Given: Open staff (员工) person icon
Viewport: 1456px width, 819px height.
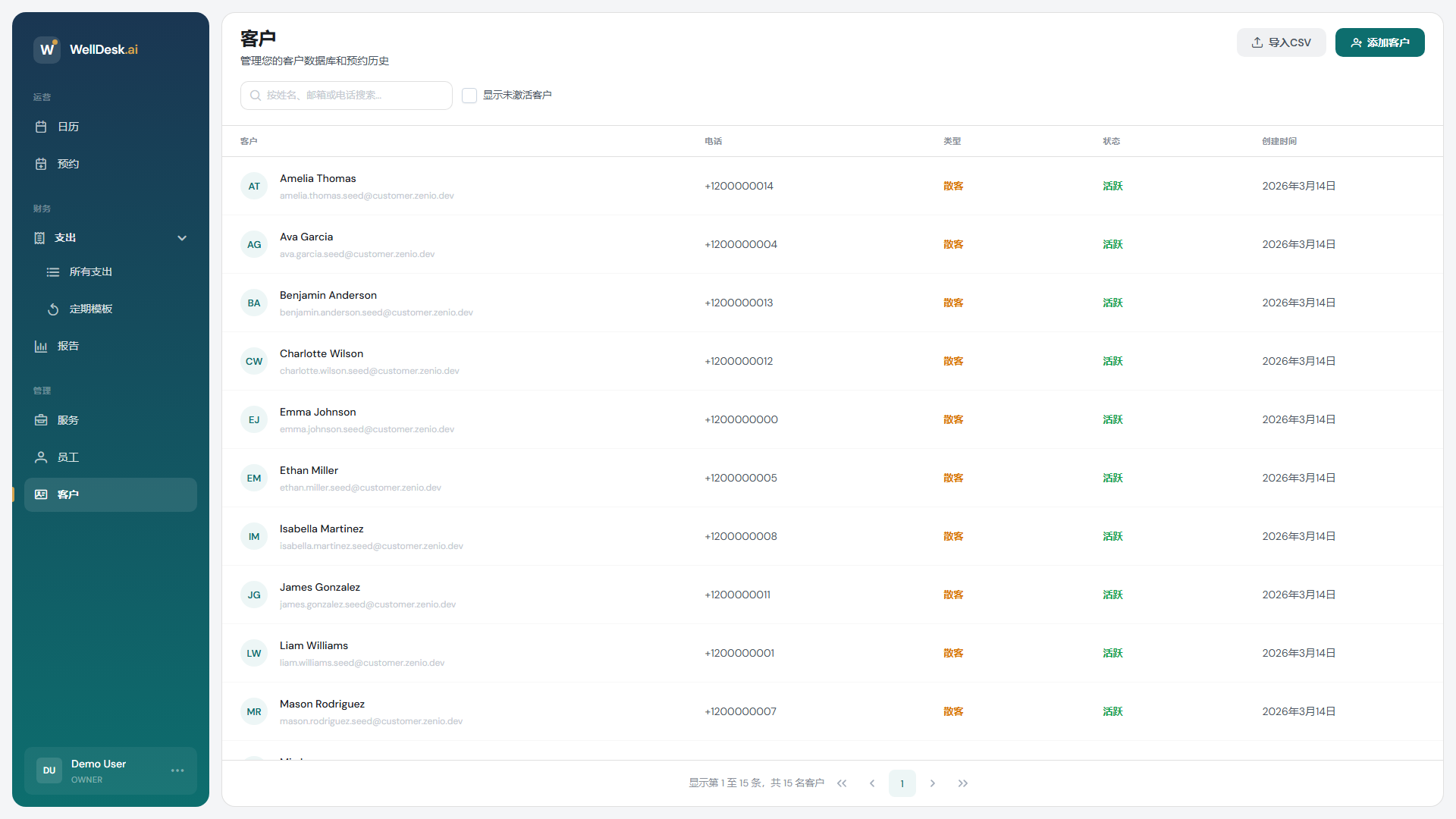Looking at the screenshot, I should (41, 457).
